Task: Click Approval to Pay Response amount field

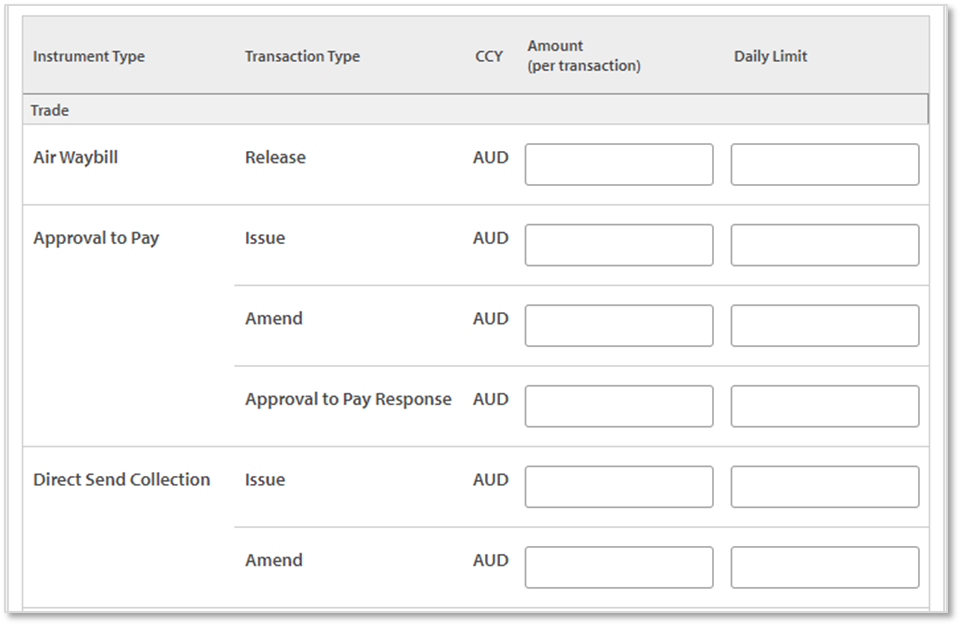Action: click(619, 406)
